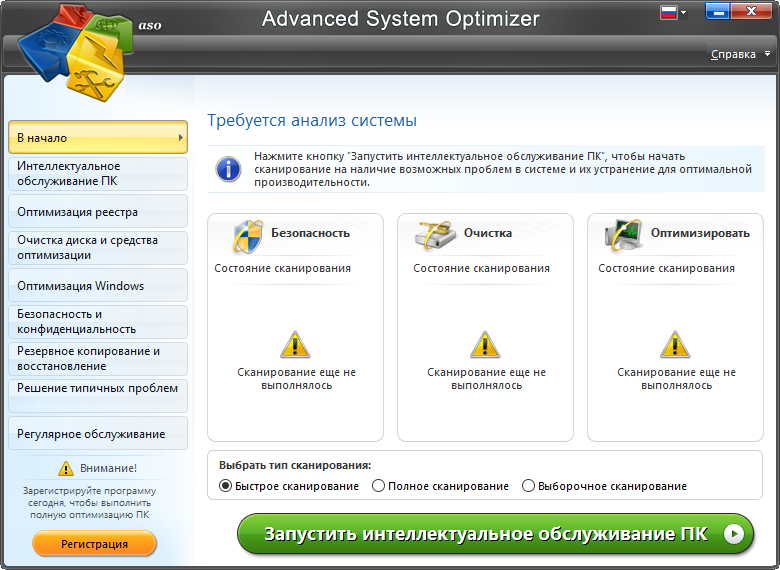Open the language dropdown arrow next to flag

pyautogui.click(x=683, y=12)
